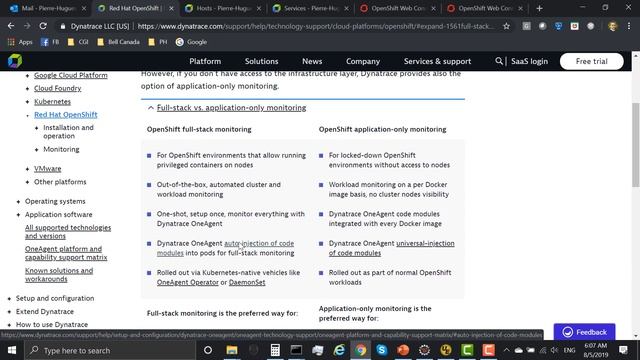Open All supported technologies and versions link
The width and height of the screenshot is (640, 360).
[x=68, y=232]
